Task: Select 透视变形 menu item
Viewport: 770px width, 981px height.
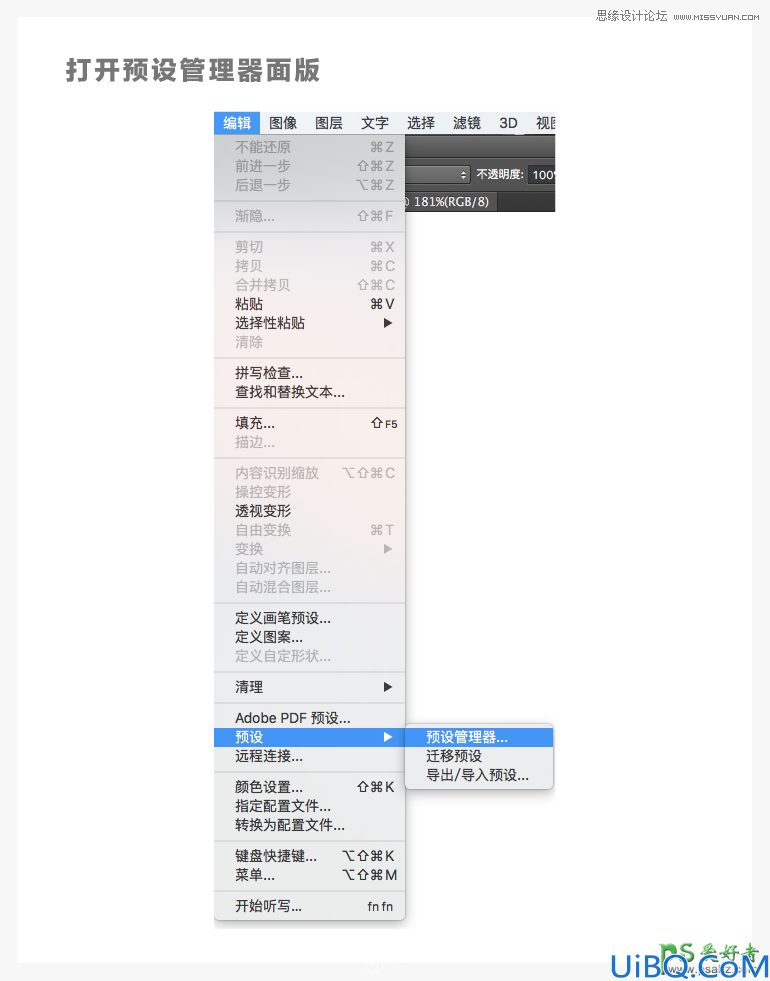Action: point(310,511)
